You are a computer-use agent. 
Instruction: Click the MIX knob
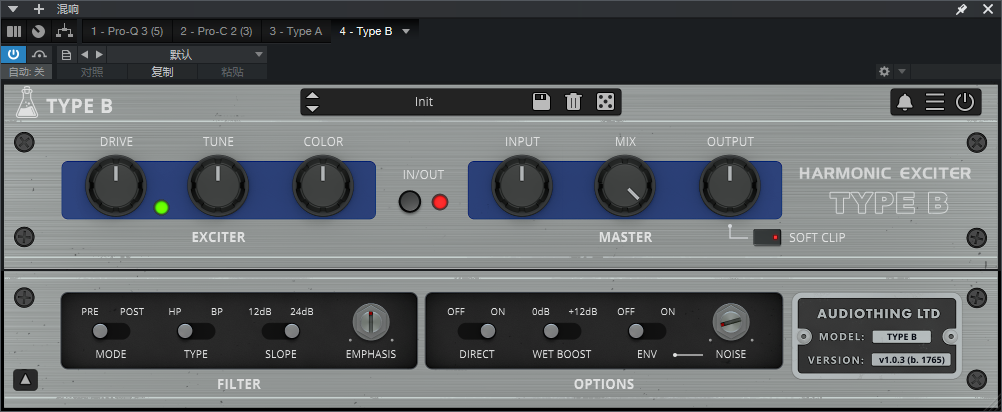(x=625, y=185)
